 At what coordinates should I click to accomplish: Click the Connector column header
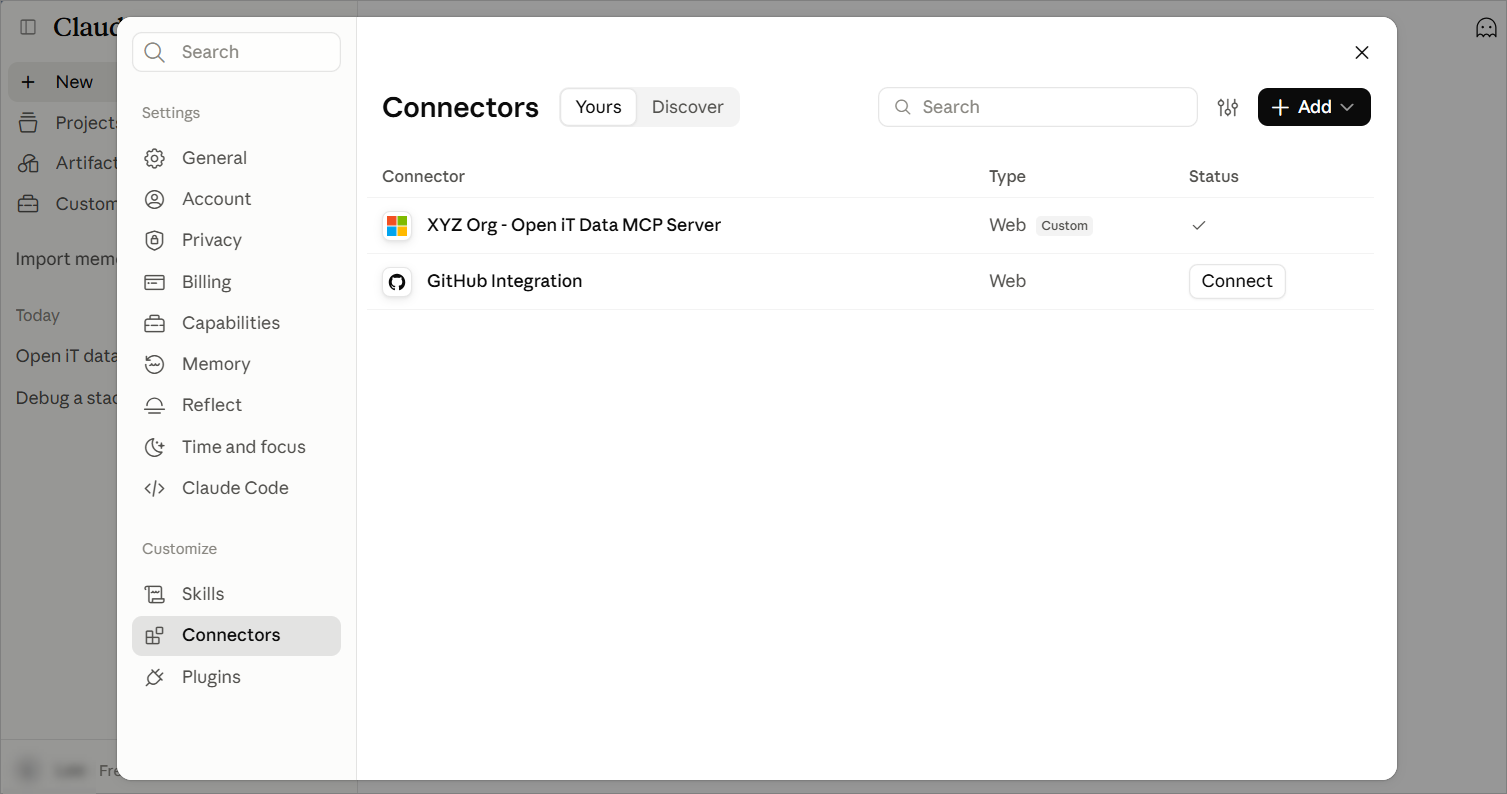pyautogui.click(x=423, y=176)
